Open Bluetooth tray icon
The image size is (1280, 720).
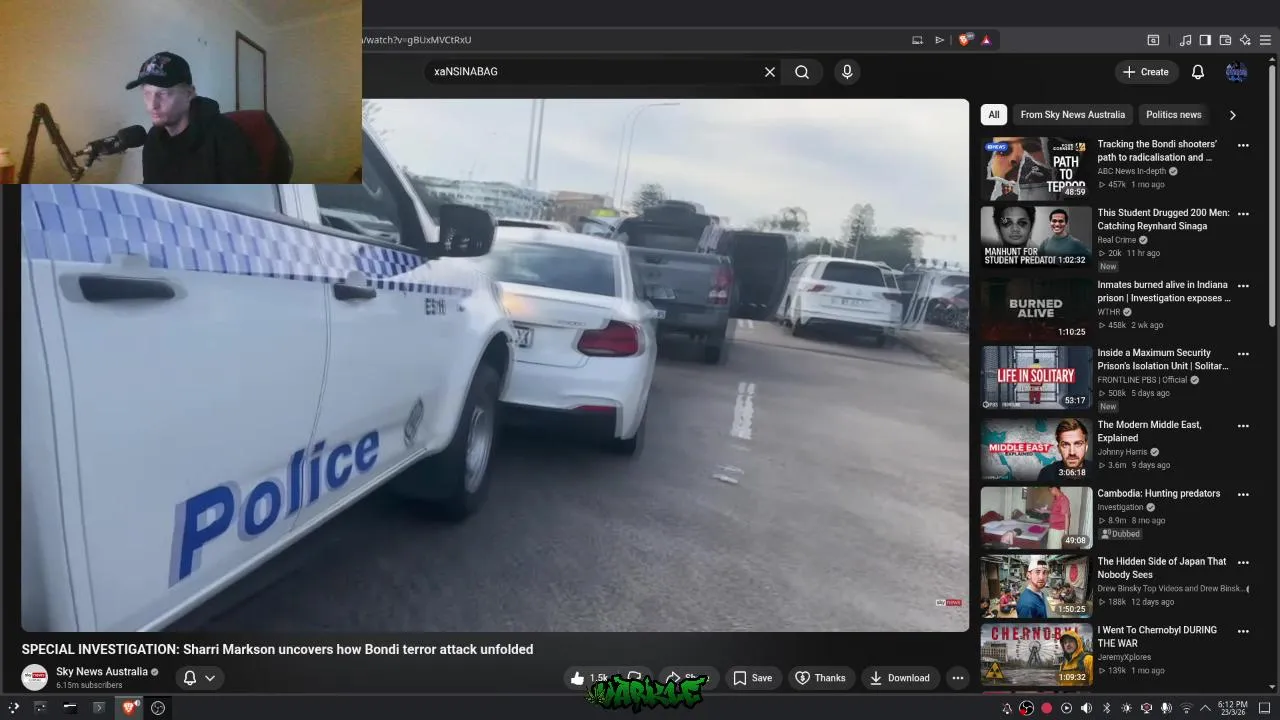[x=1106, y=708]
